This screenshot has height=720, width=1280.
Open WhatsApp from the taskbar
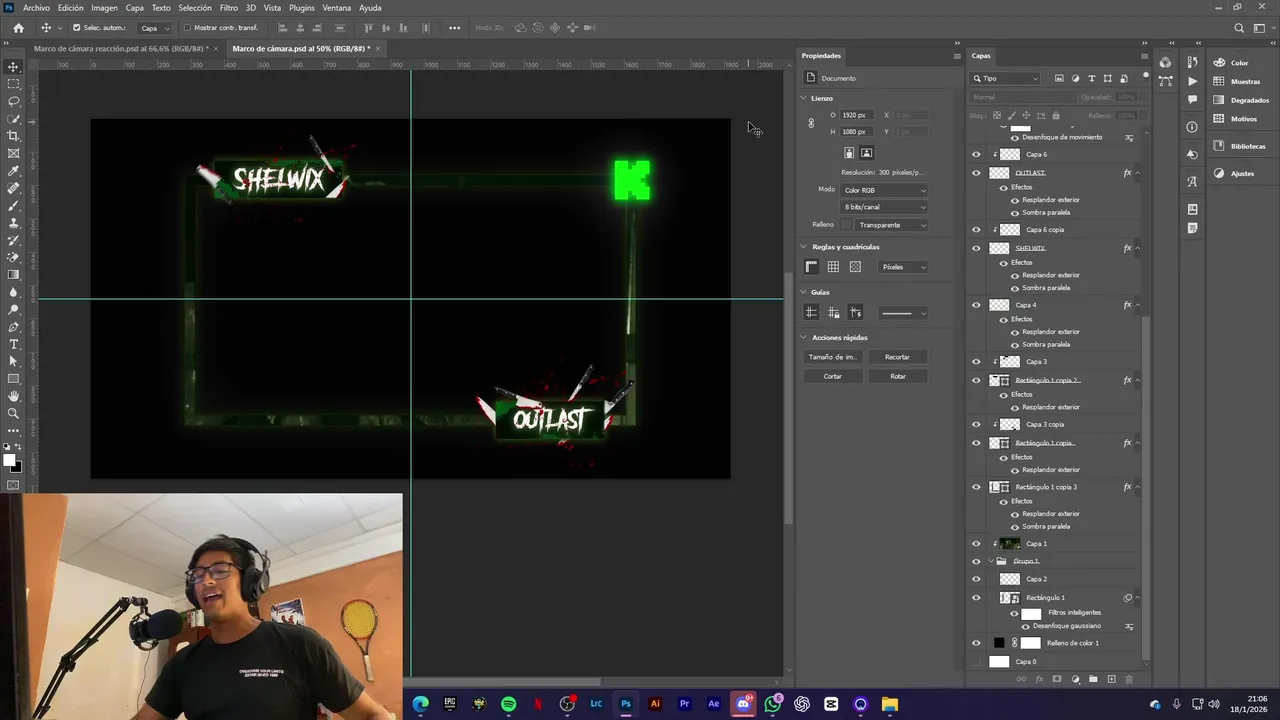point(772,704)
